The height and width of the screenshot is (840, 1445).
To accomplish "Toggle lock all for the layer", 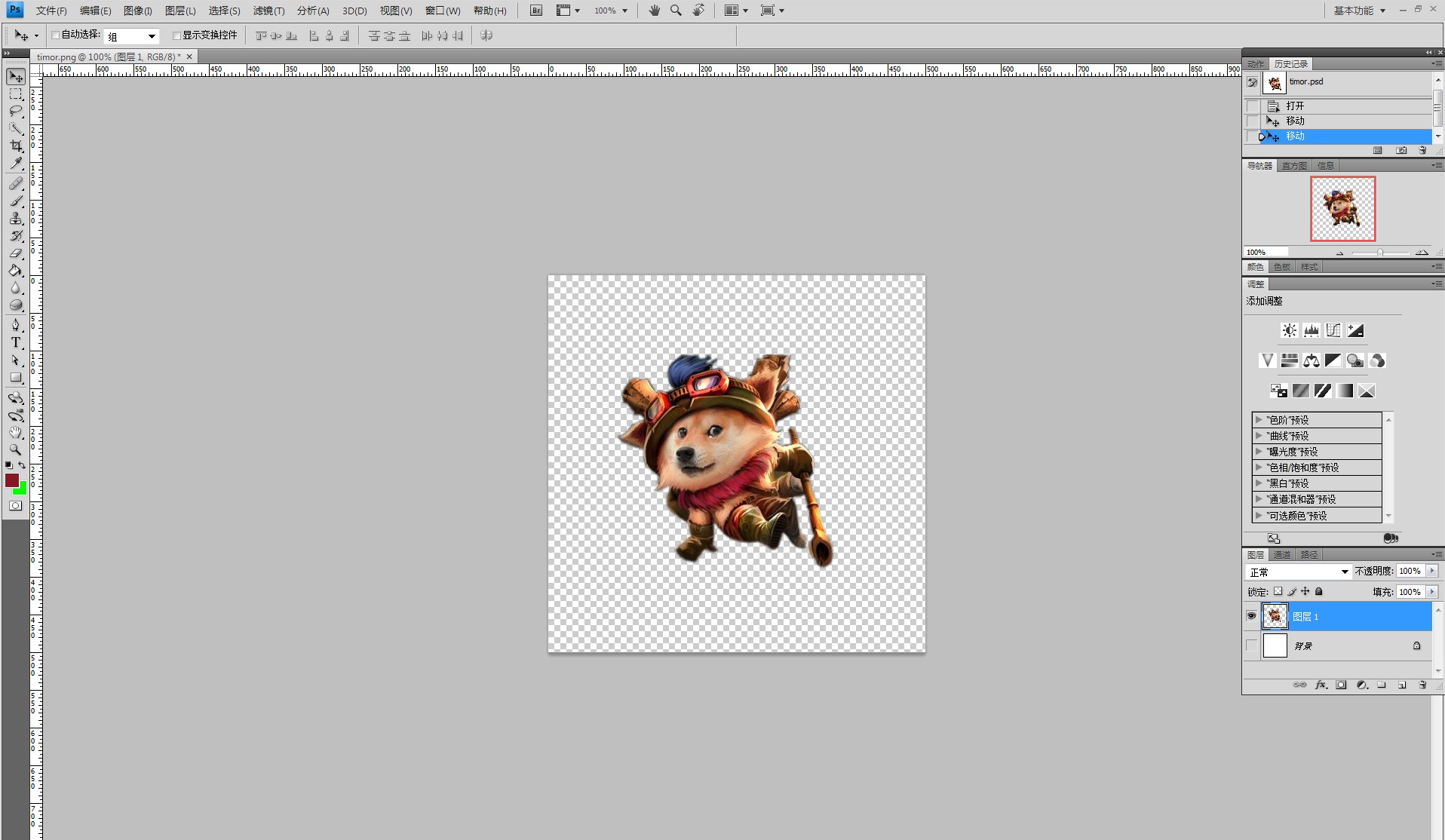I will [x=1319, y=592].
